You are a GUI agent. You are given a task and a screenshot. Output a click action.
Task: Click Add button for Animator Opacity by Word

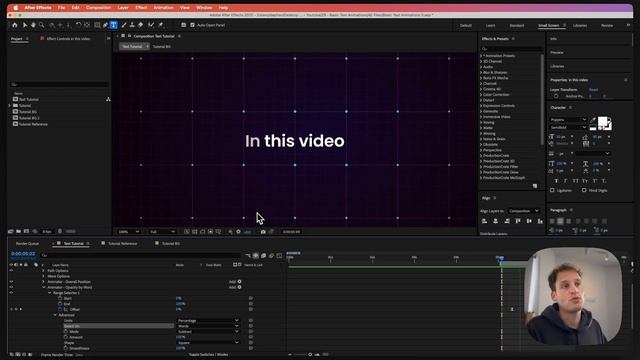pyautogui.click(x=235, y=287)
